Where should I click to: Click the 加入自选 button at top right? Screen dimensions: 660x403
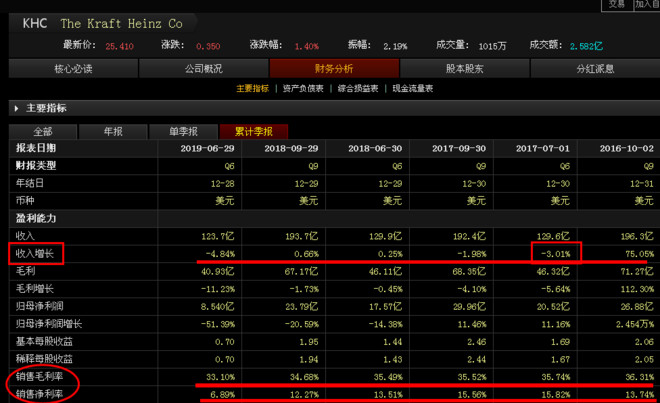[x=647, y=5]
